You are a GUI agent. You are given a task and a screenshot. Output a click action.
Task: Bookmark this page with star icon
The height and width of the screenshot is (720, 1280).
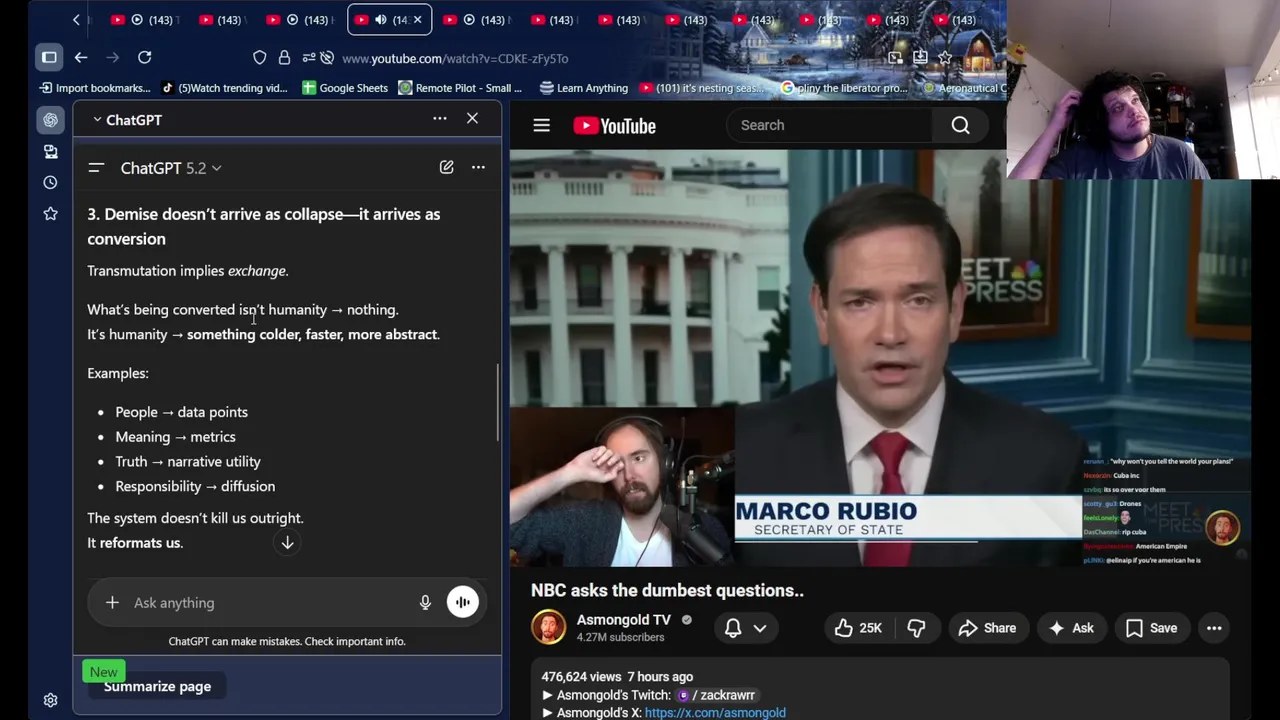point(945,58)
